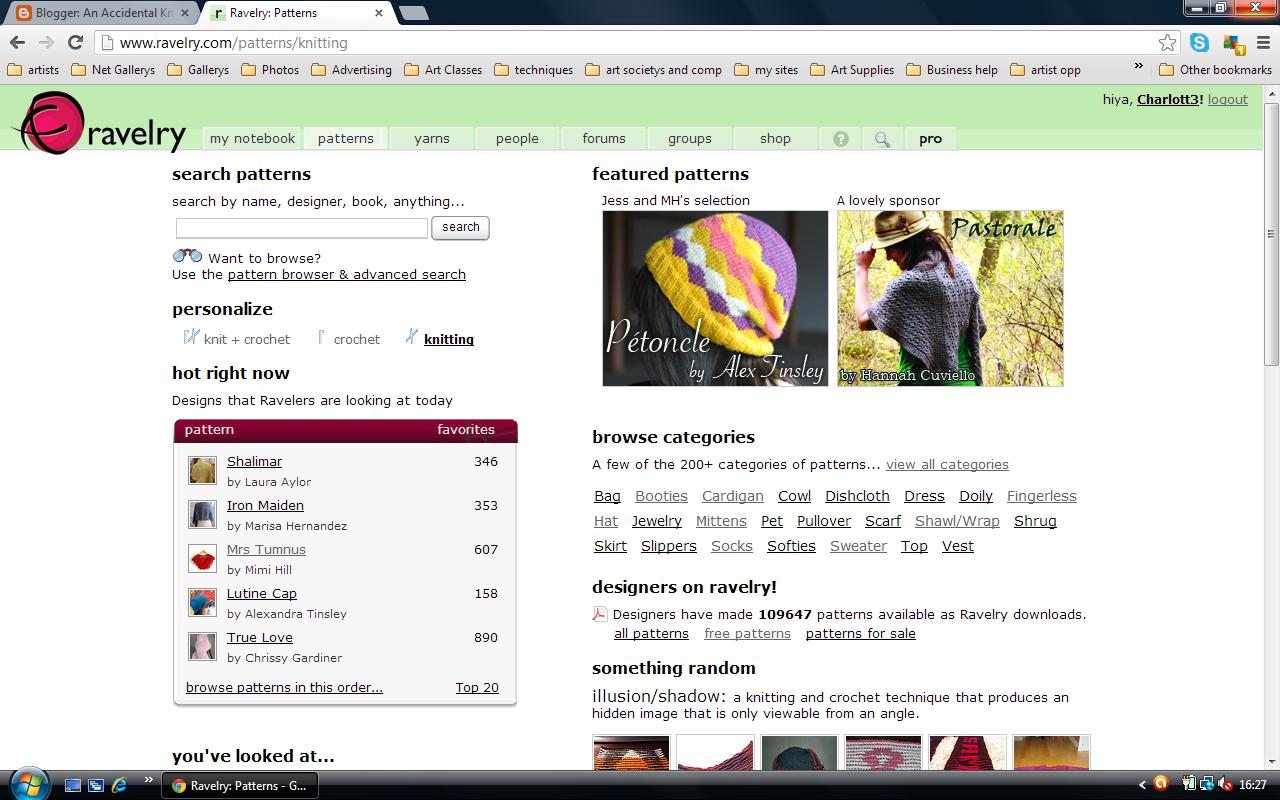This screenshot has height=800, width=1280.
Task: Click the magnifier search icon in navigation
Action: (882, 139)
